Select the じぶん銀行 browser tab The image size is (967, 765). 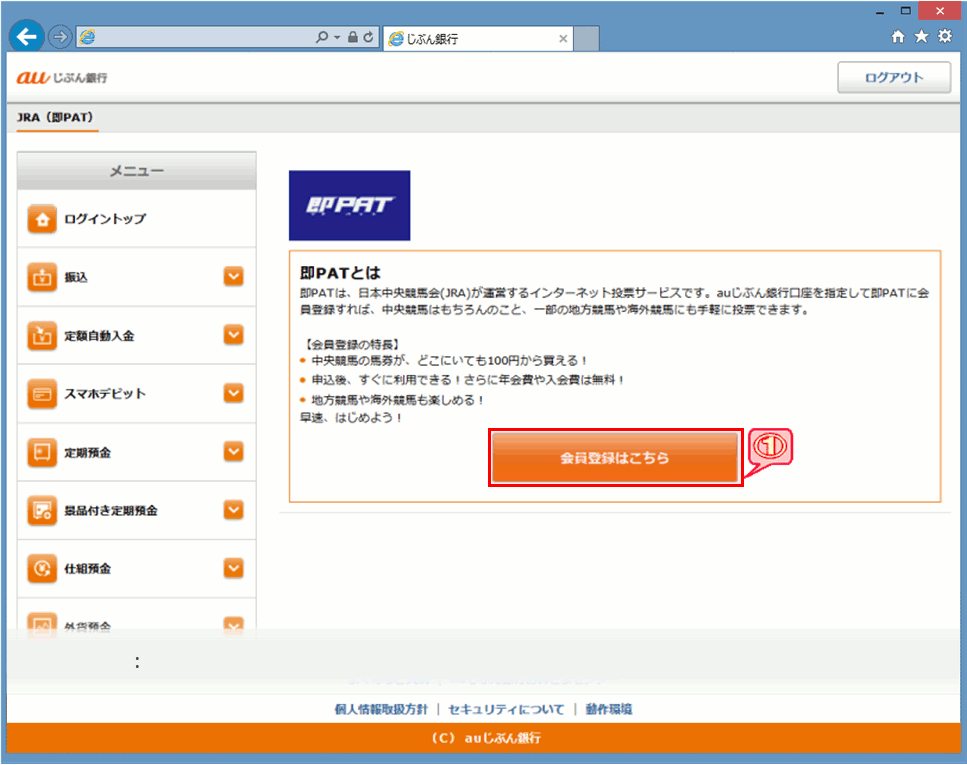pos(478,39)
